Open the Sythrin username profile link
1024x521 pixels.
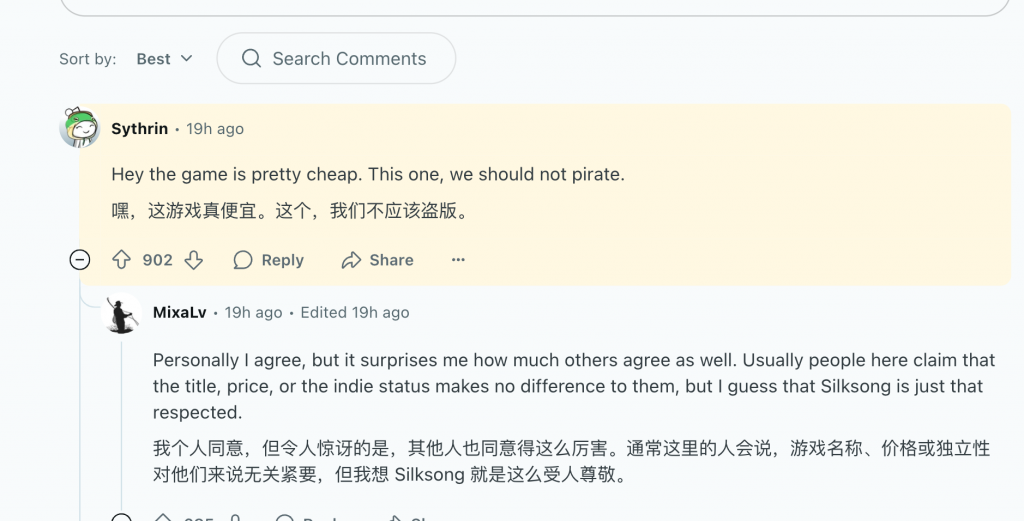click(x=140, y=129)
